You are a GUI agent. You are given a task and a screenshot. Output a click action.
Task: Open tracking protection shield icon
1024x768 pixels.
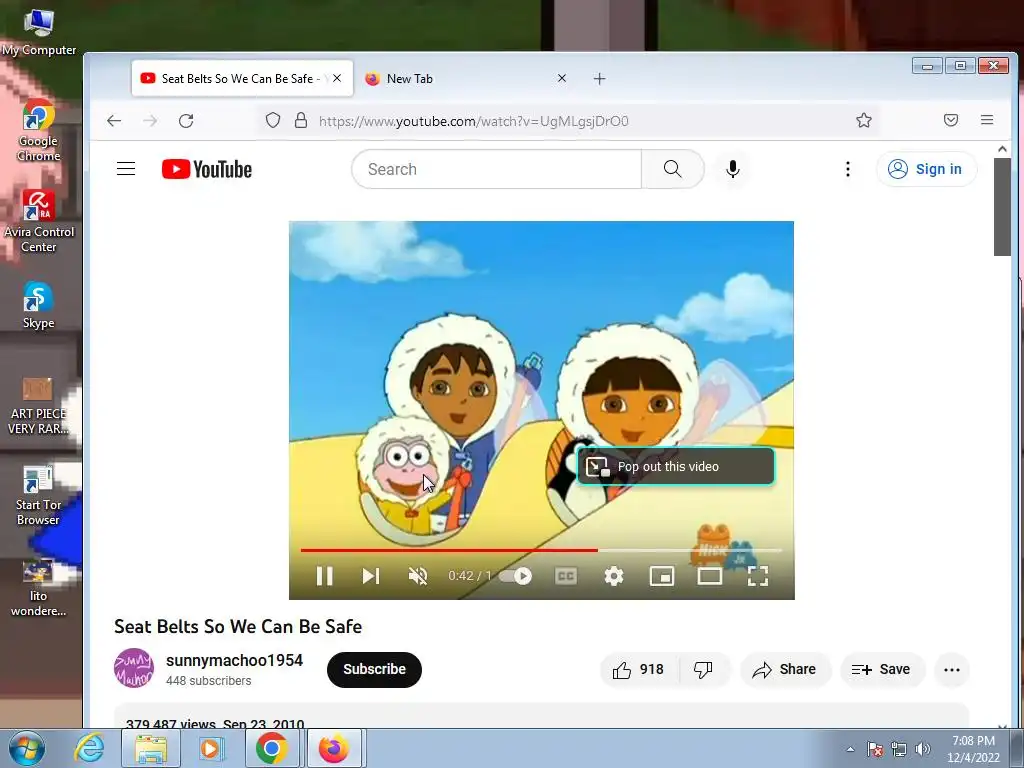coord(273,120)
